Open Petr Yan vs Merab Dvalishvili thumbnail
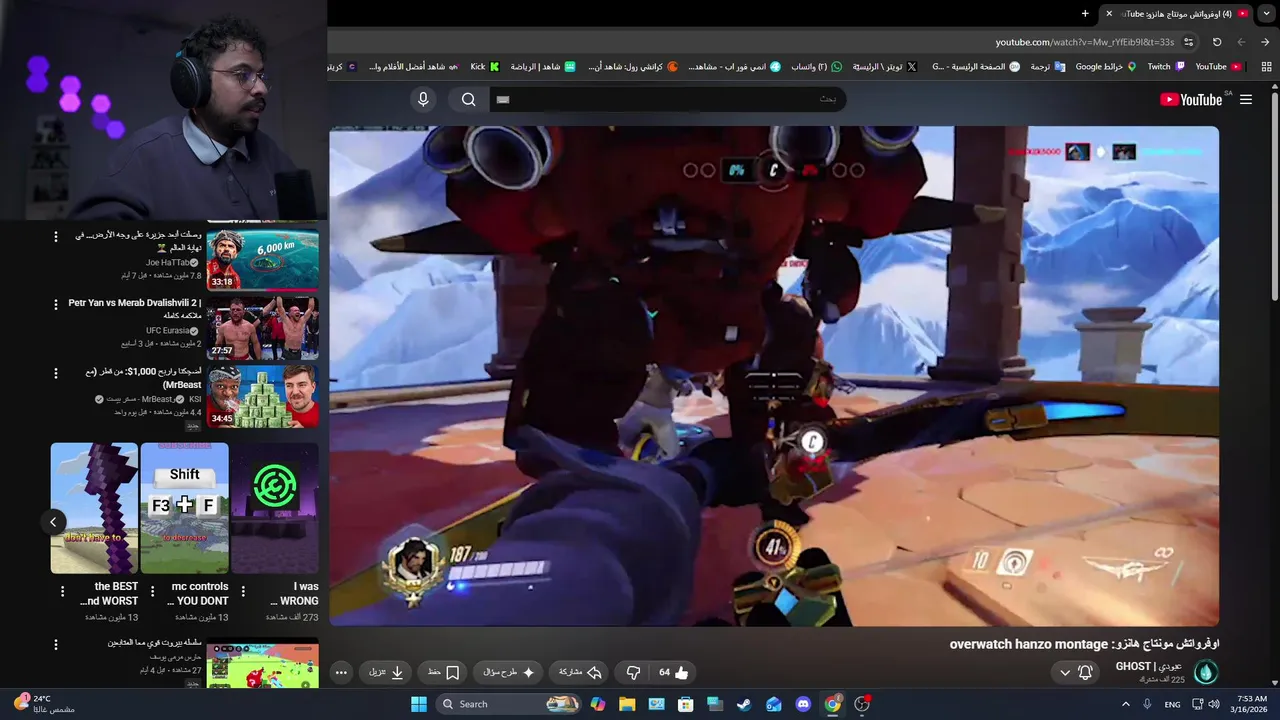1280x720 pixels. click(262, 327)
